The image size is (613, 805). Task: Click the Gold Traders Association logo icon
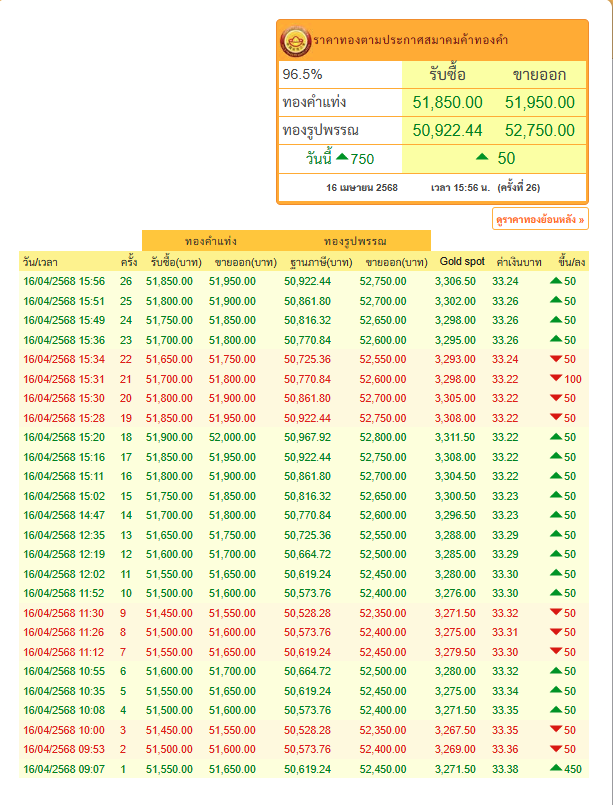[x=296, y=41]
